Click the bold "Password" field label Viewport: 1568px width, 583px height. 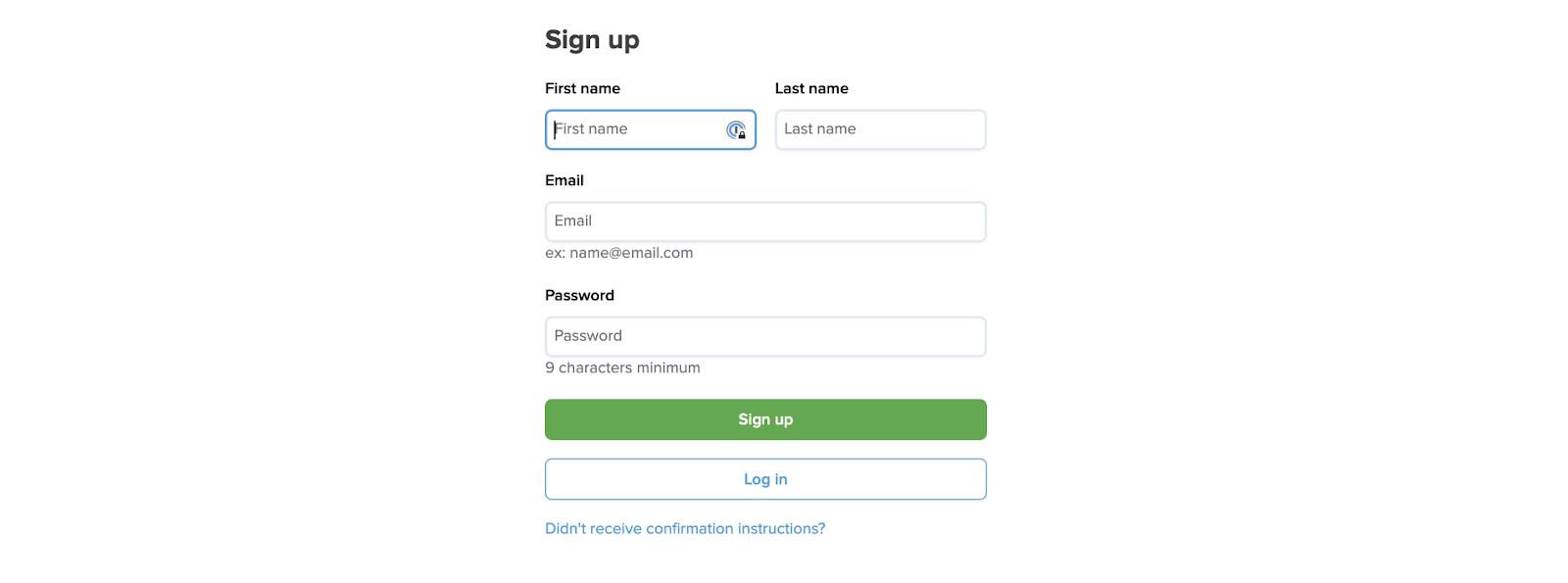click(579, 295)
